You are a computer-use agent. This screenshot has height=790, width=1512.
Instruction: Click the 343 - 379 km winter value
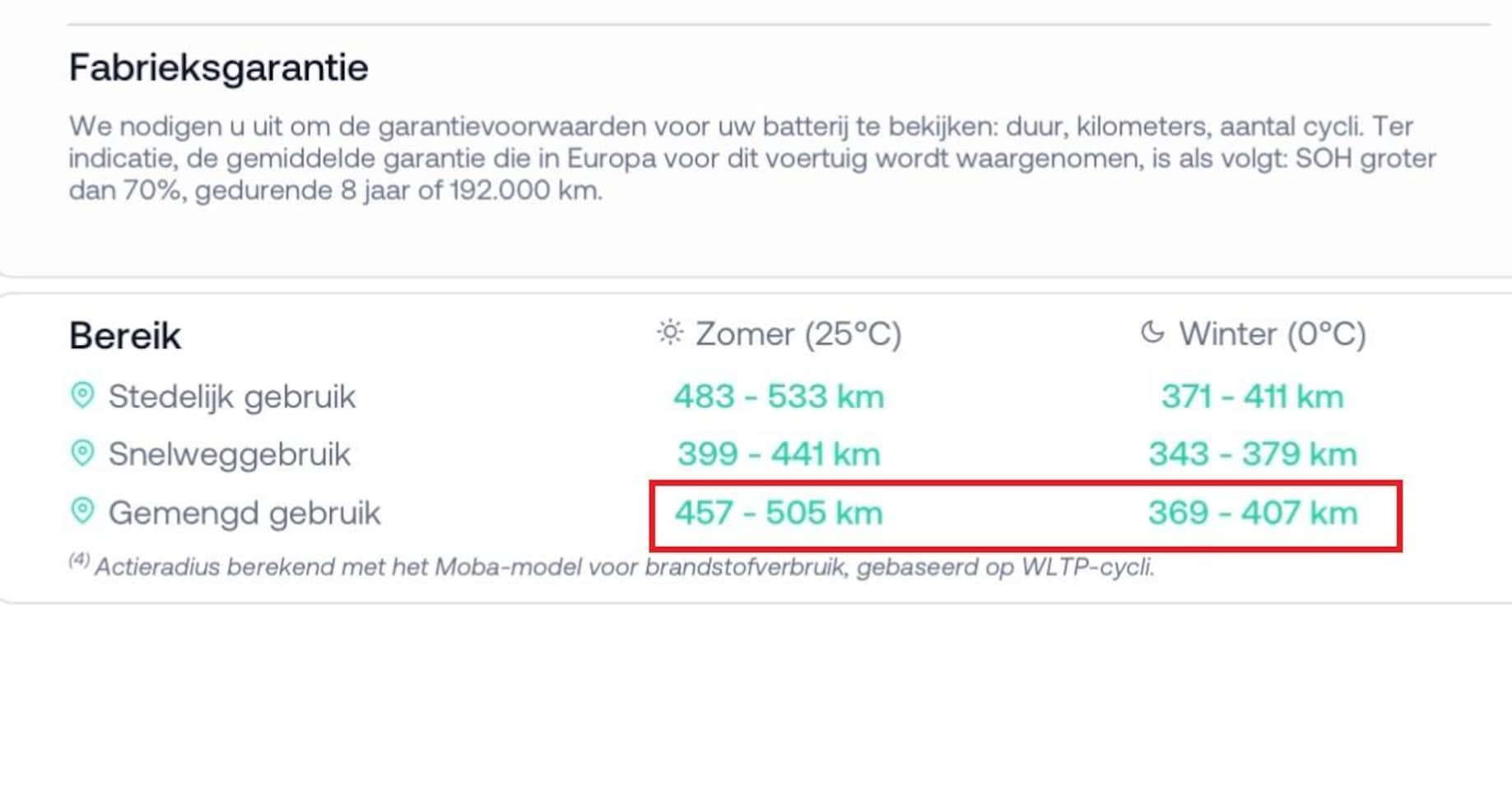(1252, 454)
